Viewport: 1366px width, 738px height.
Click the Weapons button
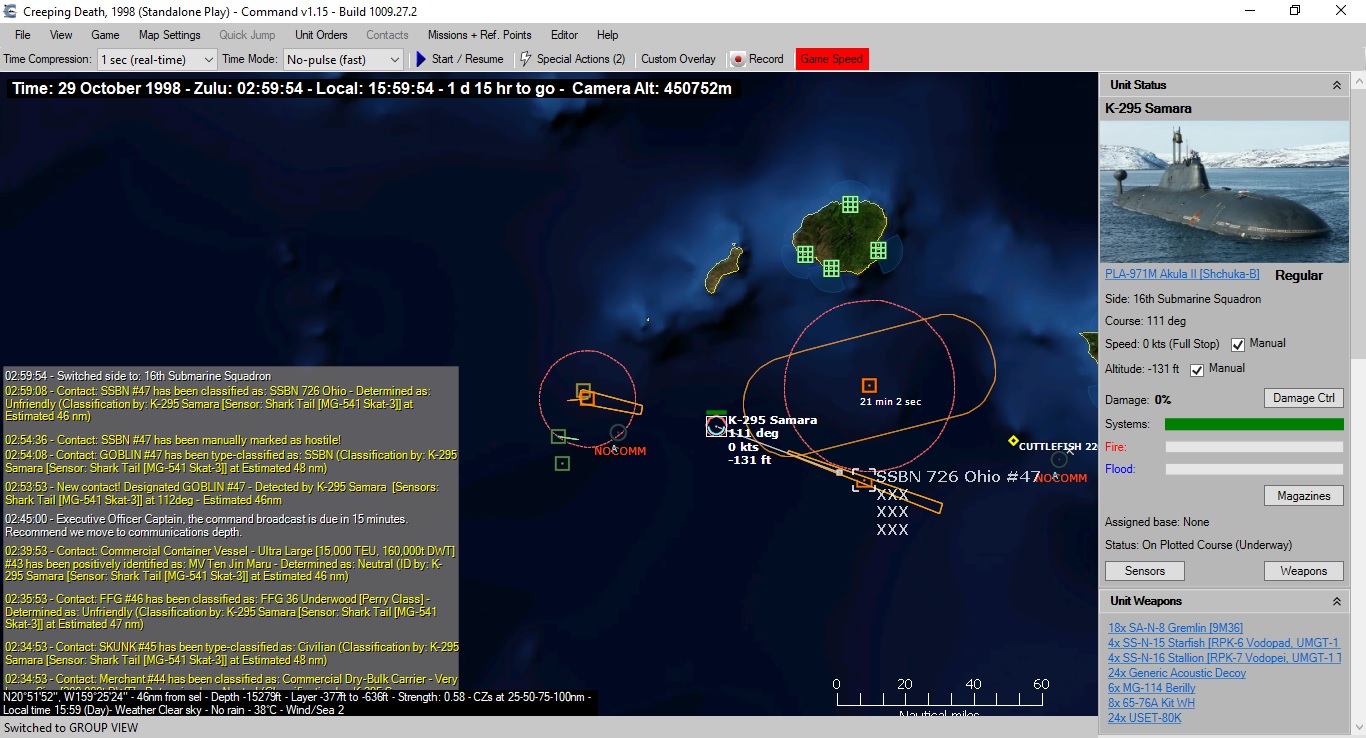click(x=1304, y=571)
